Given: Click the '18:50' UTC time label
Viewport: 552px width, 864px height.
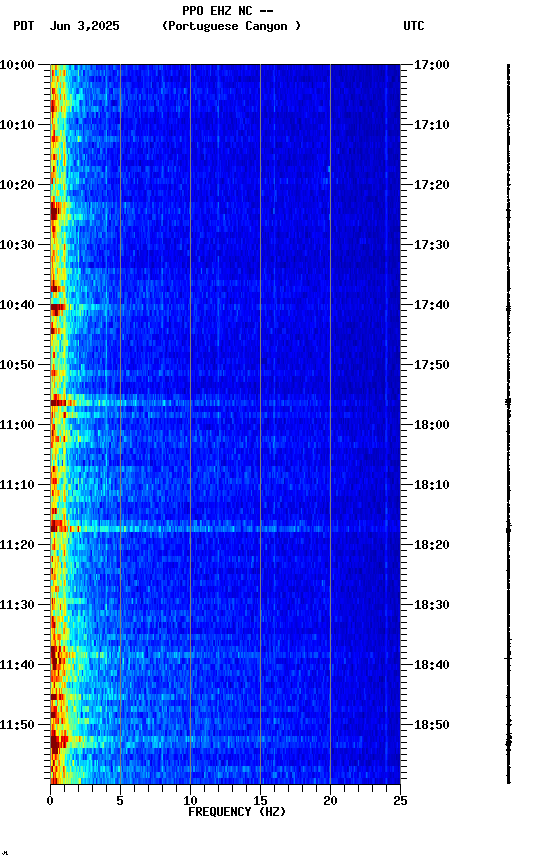Looking at the screenshot, I should click(x=432, y=725).
